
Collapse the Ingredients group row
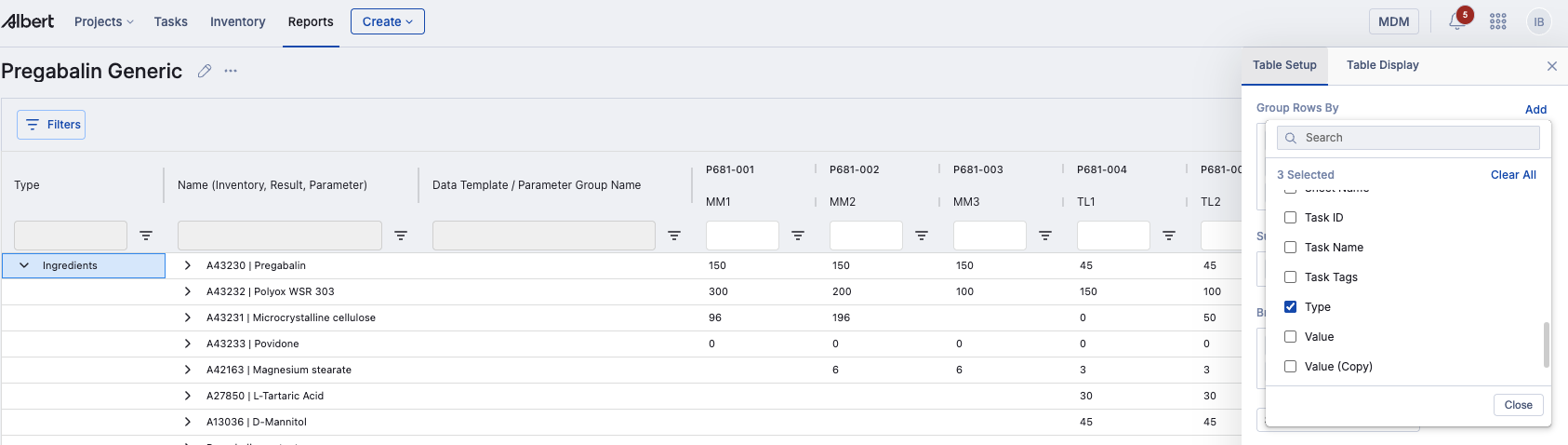(24, 265)
